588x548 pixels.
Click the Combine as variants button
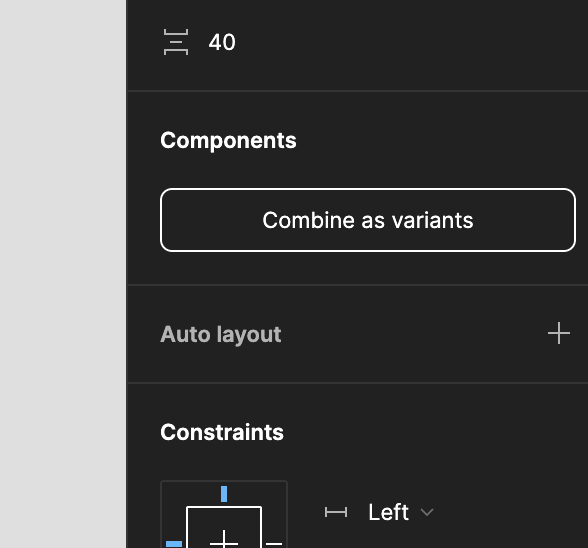368,220
